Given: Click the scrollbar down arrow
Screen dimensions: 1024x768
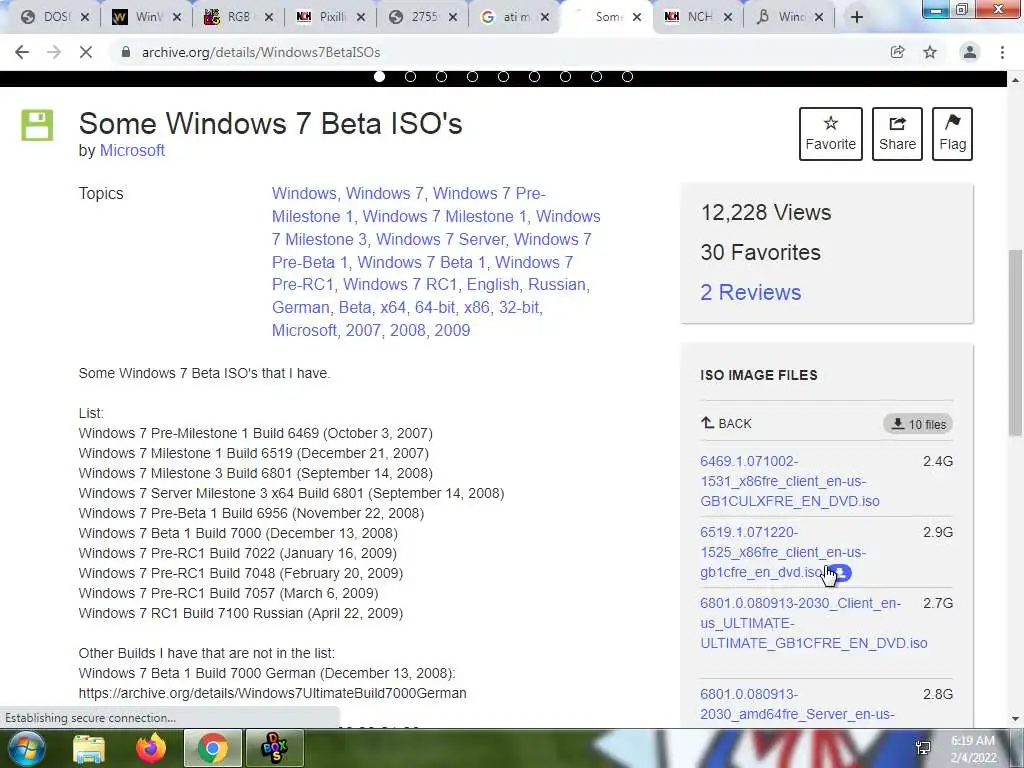Looking at the screenshot, I should coord(1015,719).
